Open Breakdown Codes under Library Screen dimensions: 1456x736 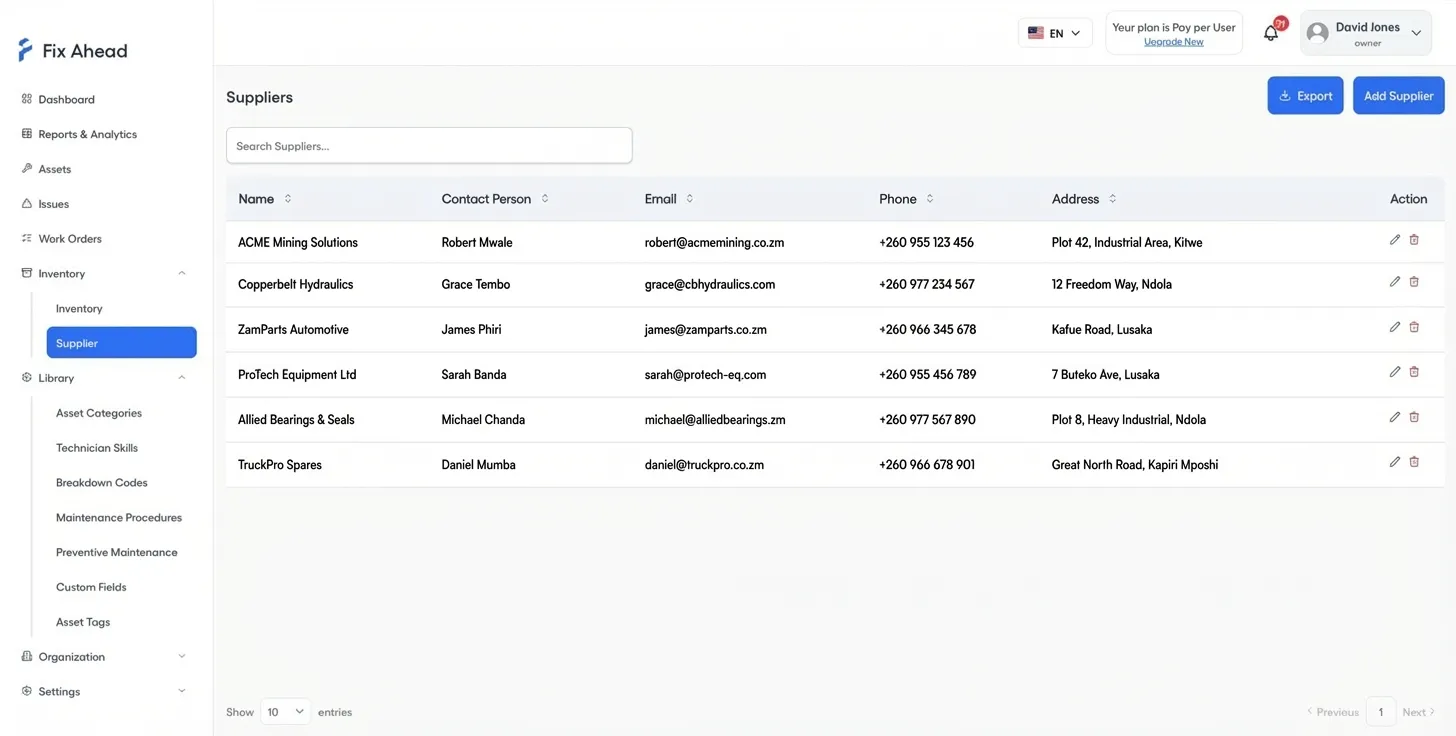[x=101, y=482]
